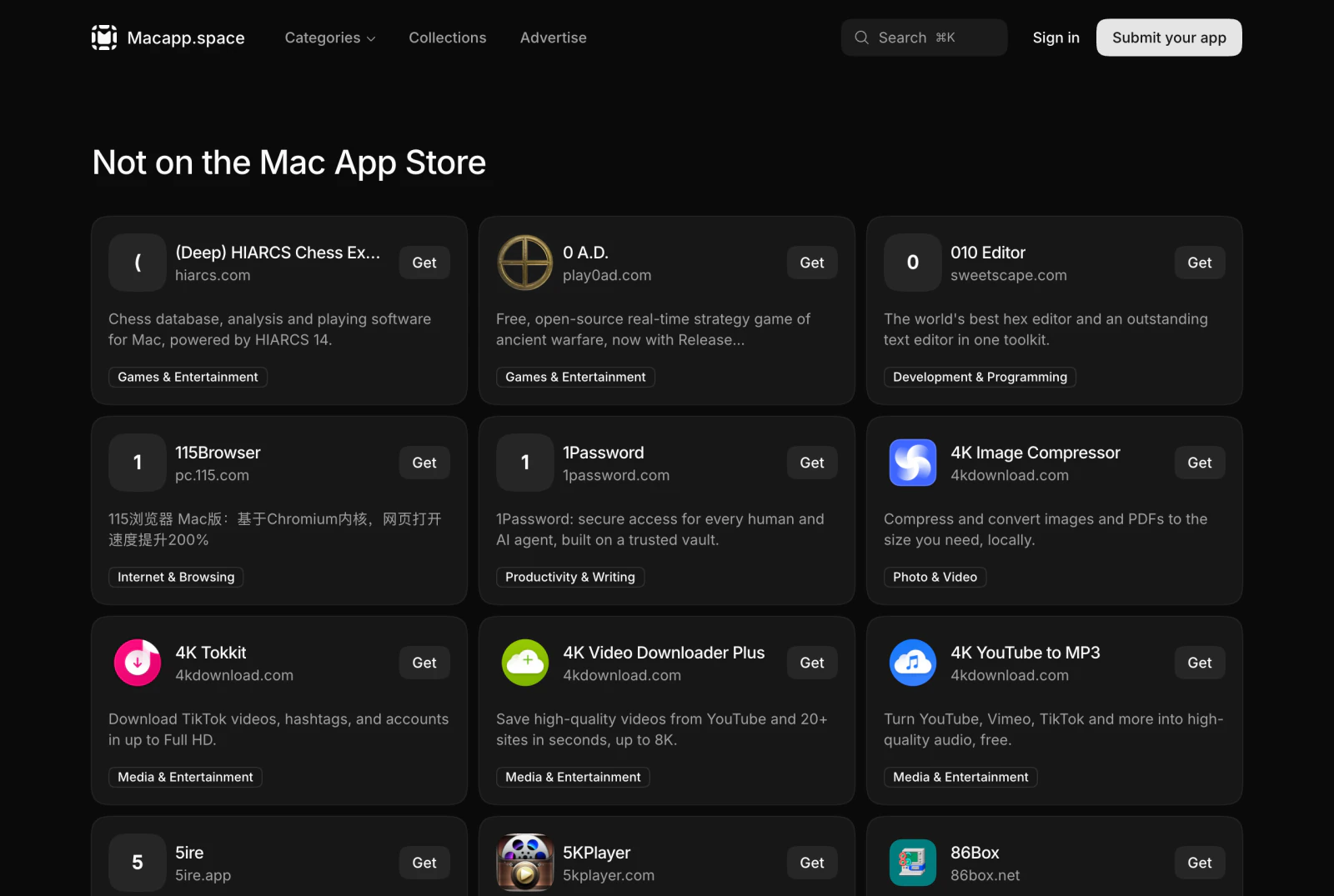This screenshot has width=1334, height=896.
Task: Focus the Search field
Action: tap(924, 38)
